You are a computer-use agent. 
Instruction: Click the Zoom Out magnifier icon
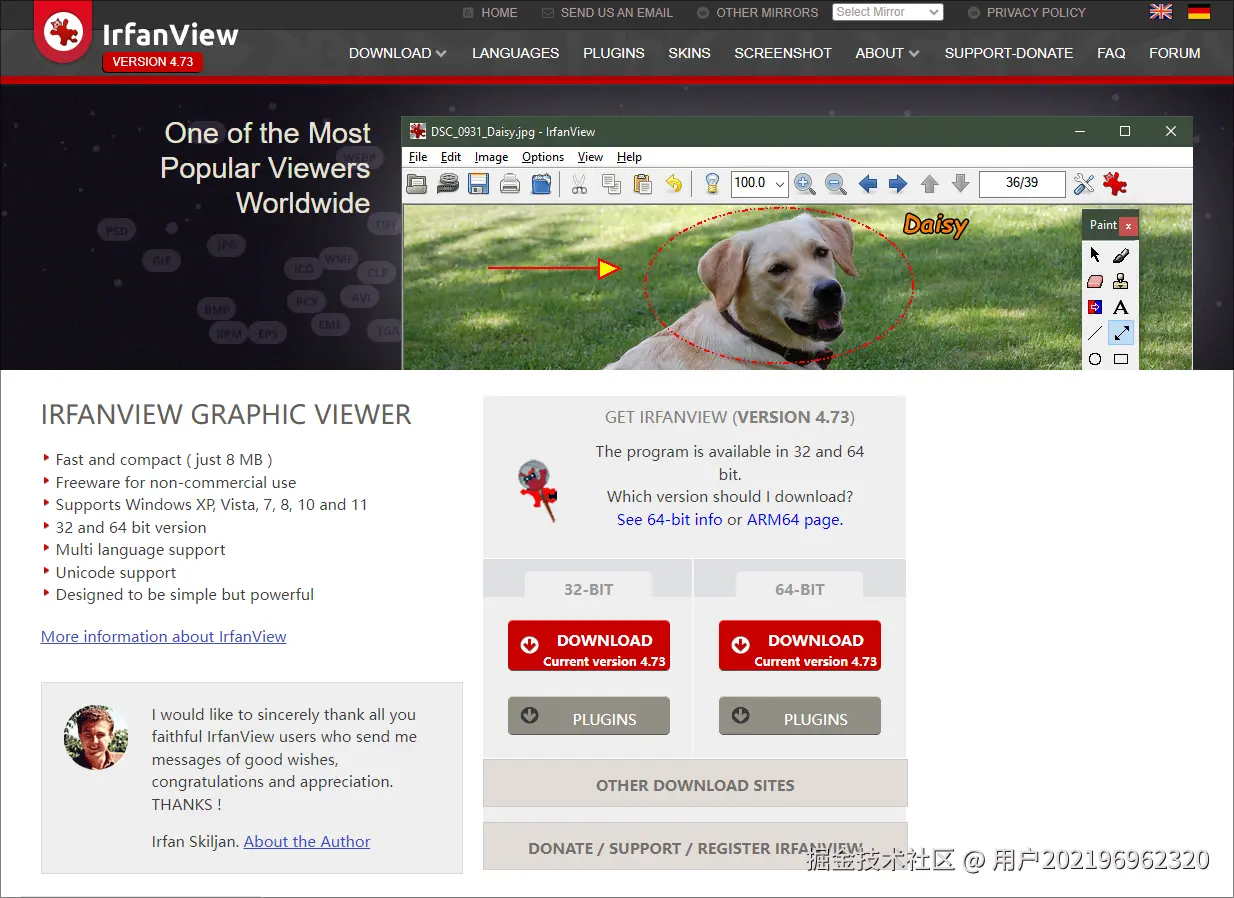(836, 184)
